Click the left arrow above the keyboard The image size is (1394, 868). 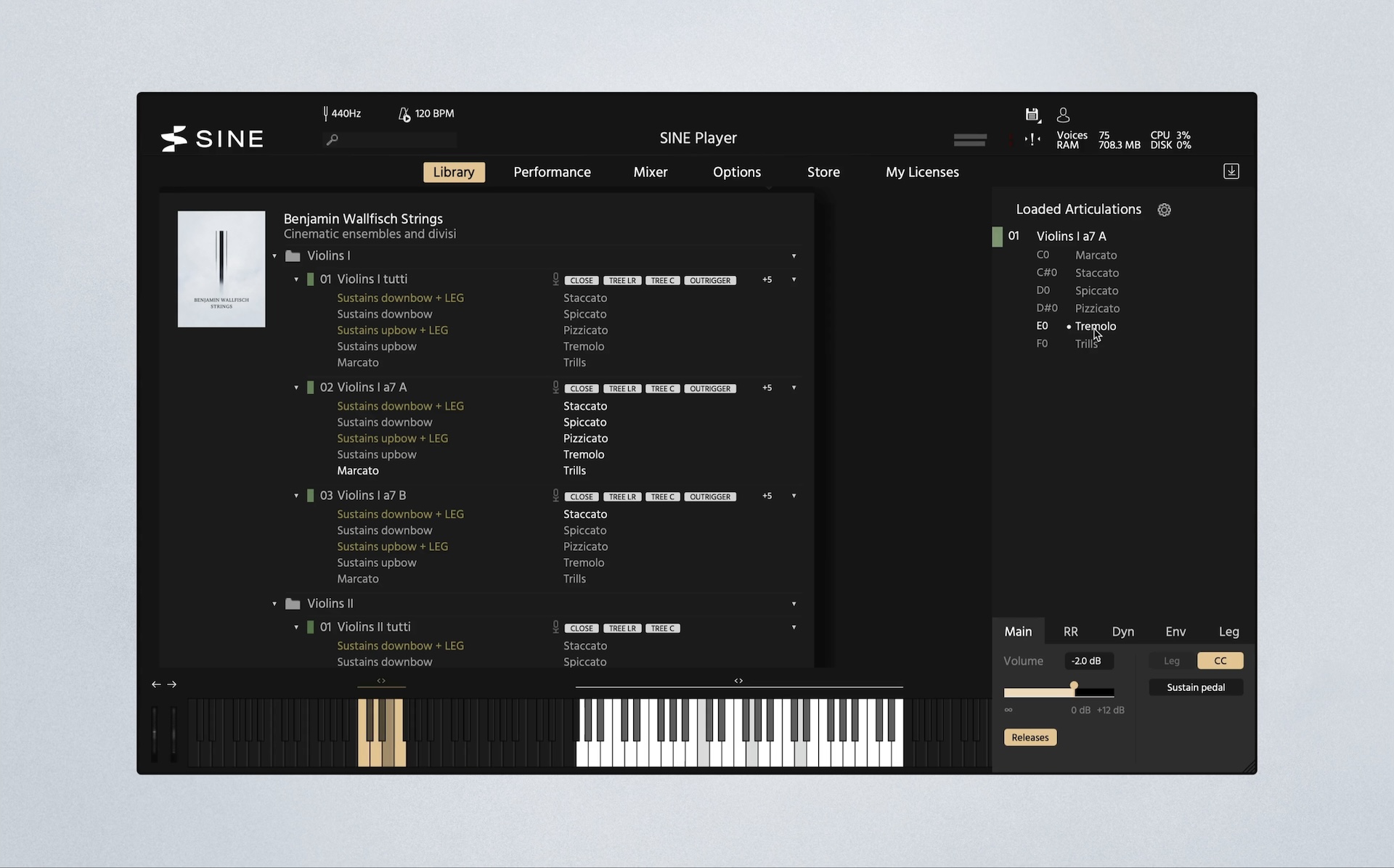[x=156, y=684]
